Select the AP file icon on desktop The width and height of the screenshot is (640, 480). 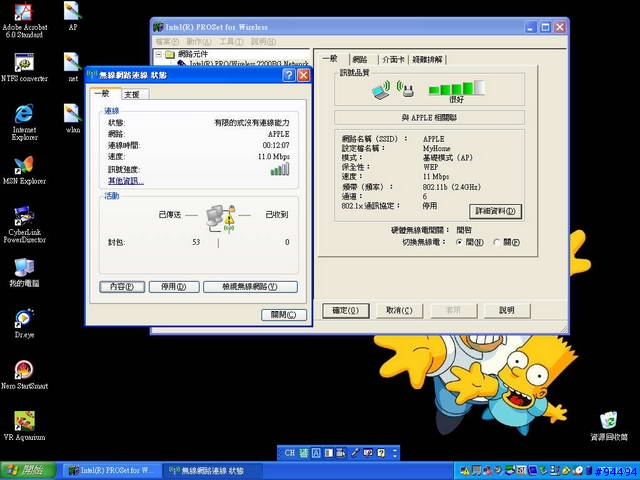pos(73,16)
